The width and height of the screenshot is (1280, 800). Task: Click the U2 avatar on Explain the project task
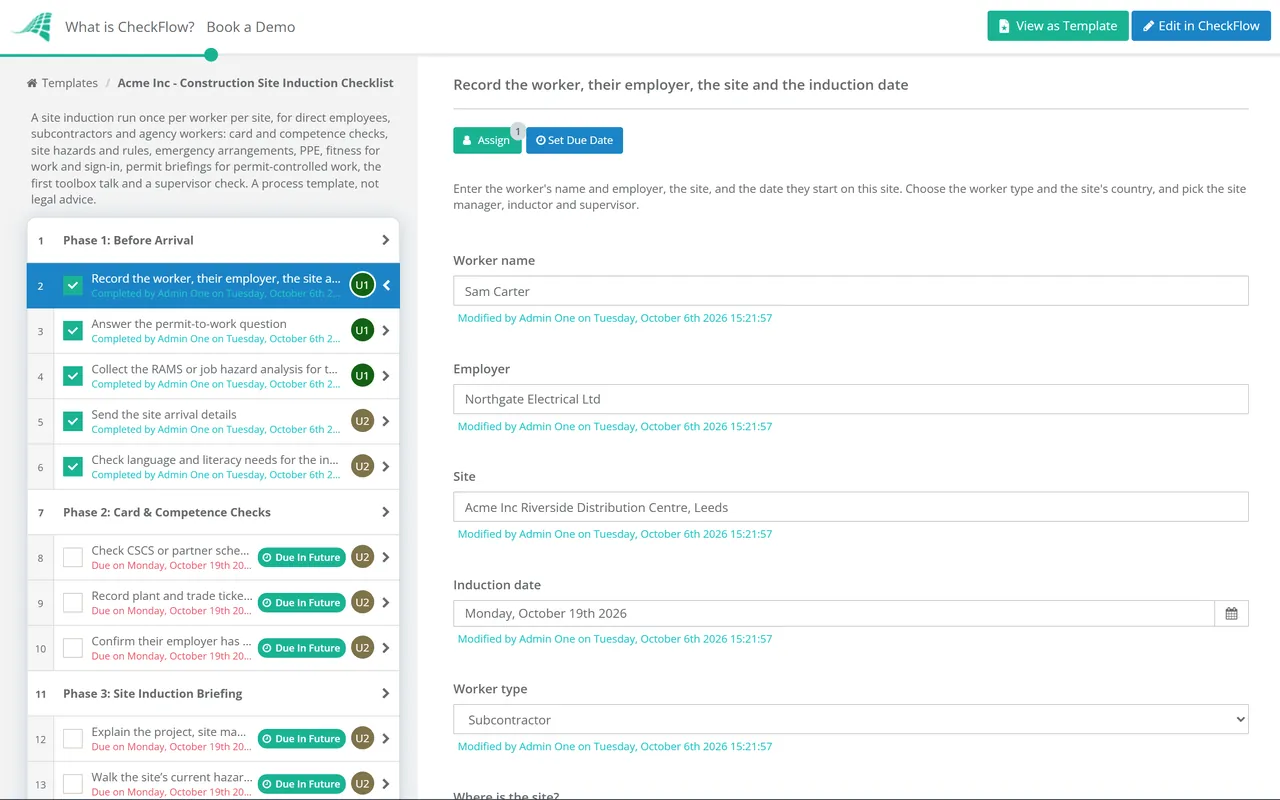(x=362, y=738)
